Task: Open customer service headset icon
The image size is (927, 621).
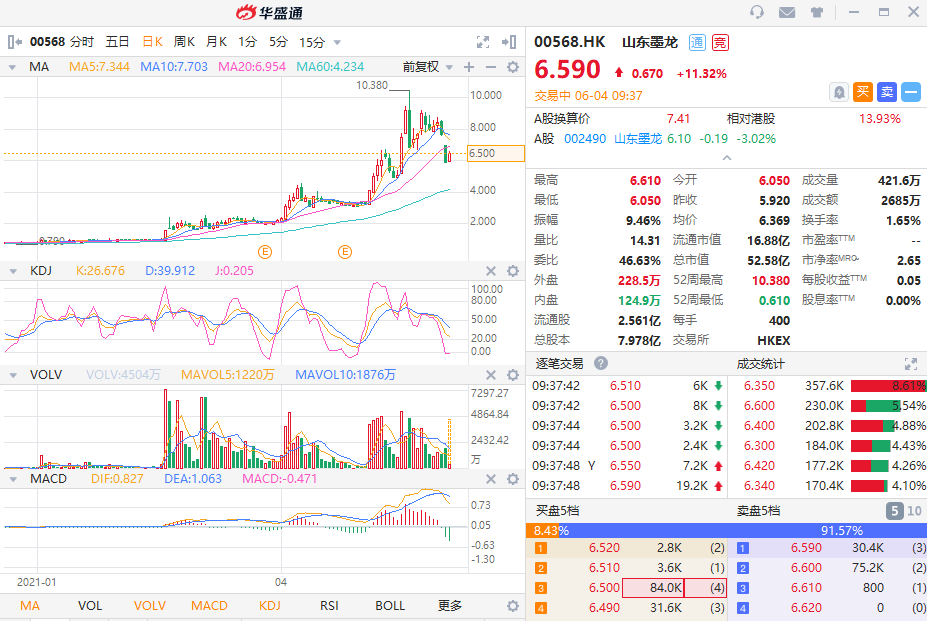Action: (756, 12)
